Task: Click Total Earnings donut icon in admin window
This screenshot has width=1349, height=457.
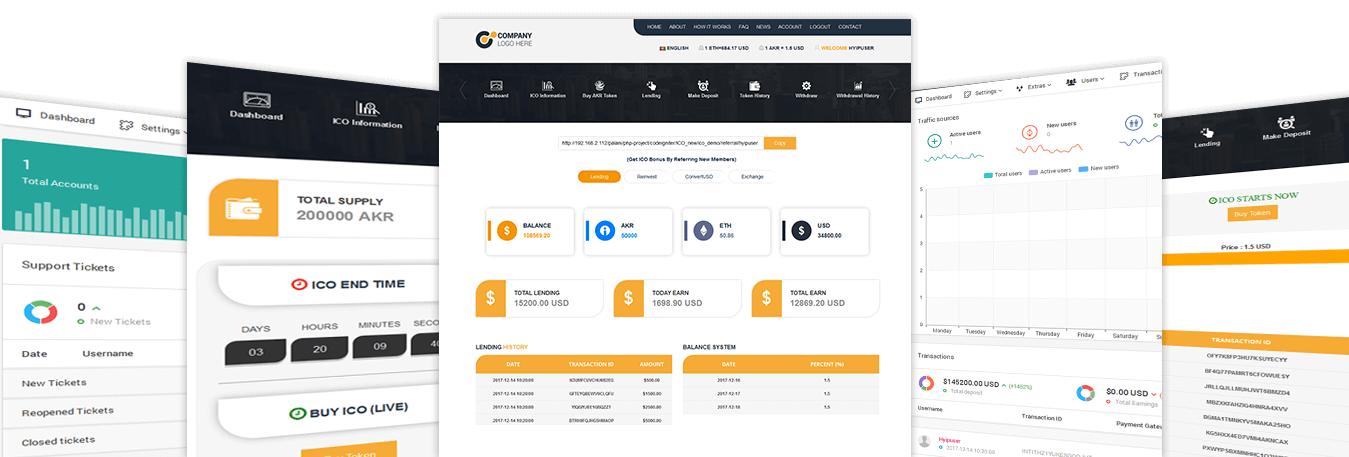Action: tap(1086, 394)
